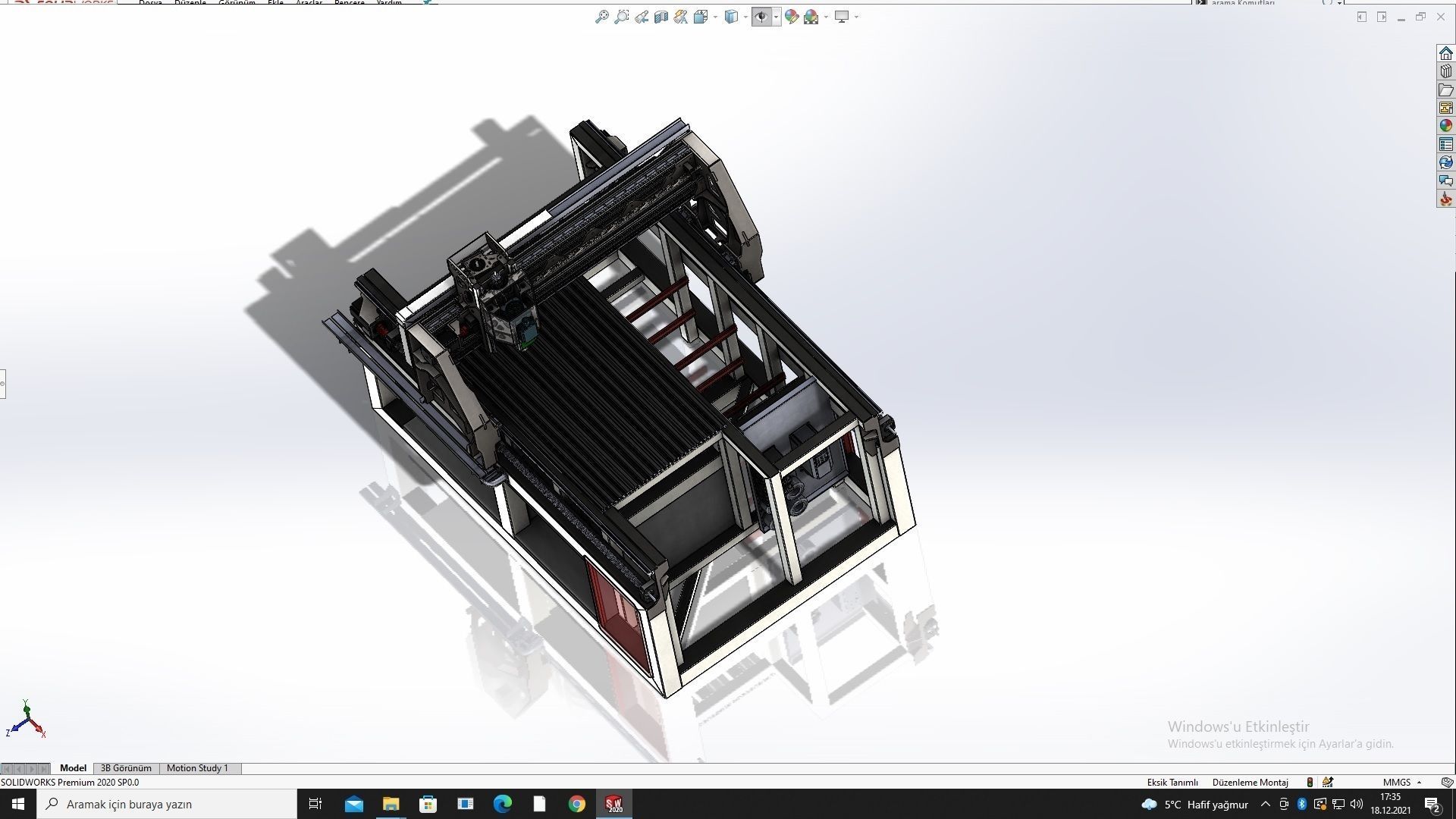The height and width of the screenshot is (819, 1456).
Task: Click the View Orientation cube icon
Action: click(x=701, y=17)
